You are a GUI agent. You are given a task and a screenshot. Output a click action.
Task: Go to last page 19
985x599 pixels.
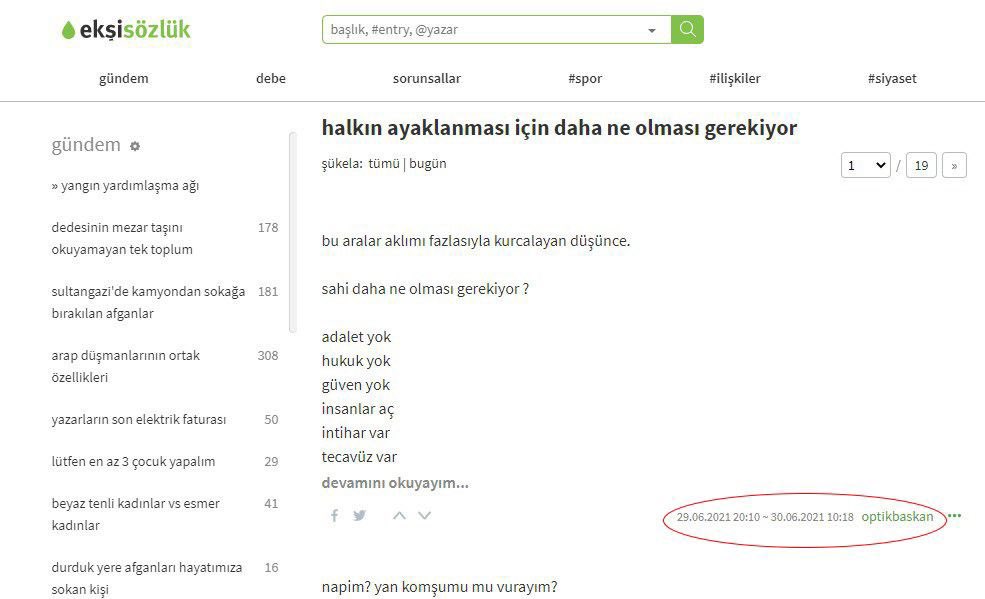tap(921, 166)
